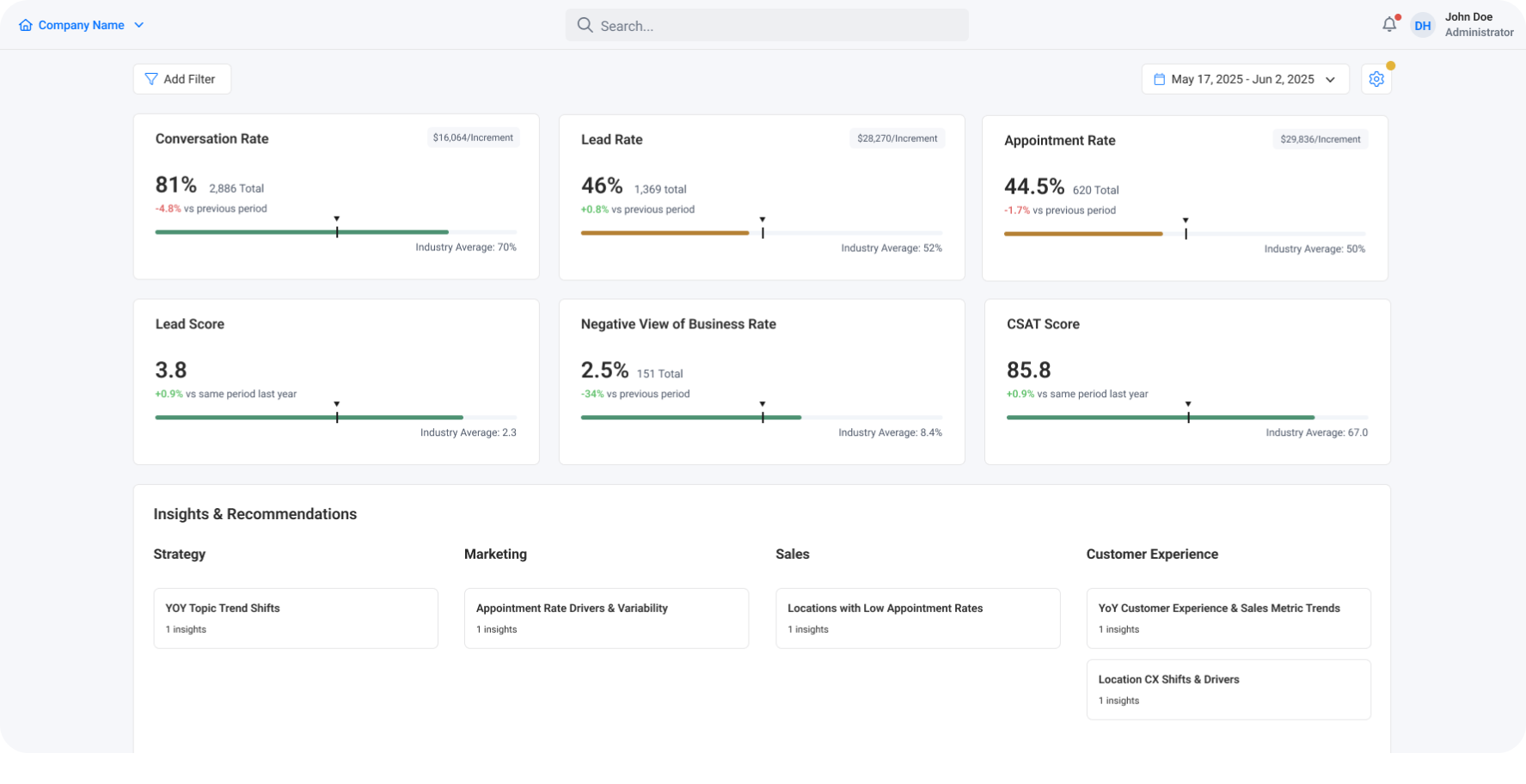The height and width of the screenshot is (784, 1526).
Task: Click the $16,064/Increment badge
Action: (473, 138)
